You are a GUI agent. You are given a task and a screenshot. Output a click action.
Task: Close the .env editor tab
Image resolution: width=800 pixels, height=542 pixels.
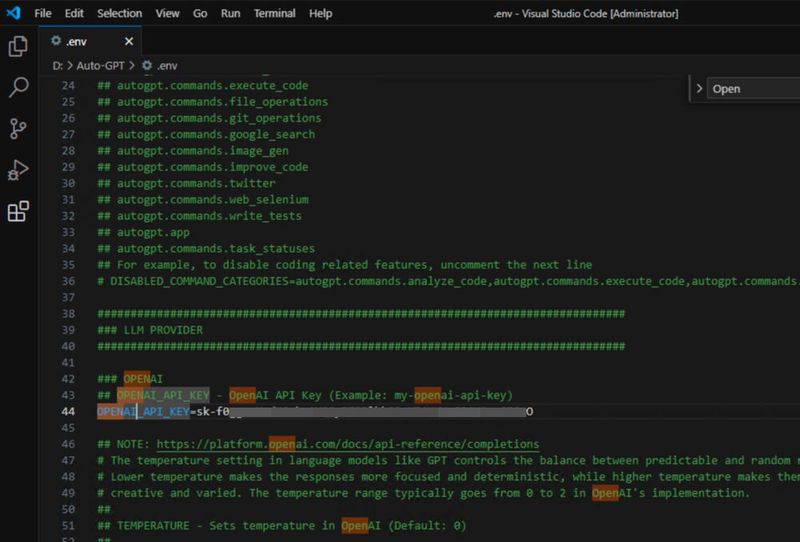[129, 41]
